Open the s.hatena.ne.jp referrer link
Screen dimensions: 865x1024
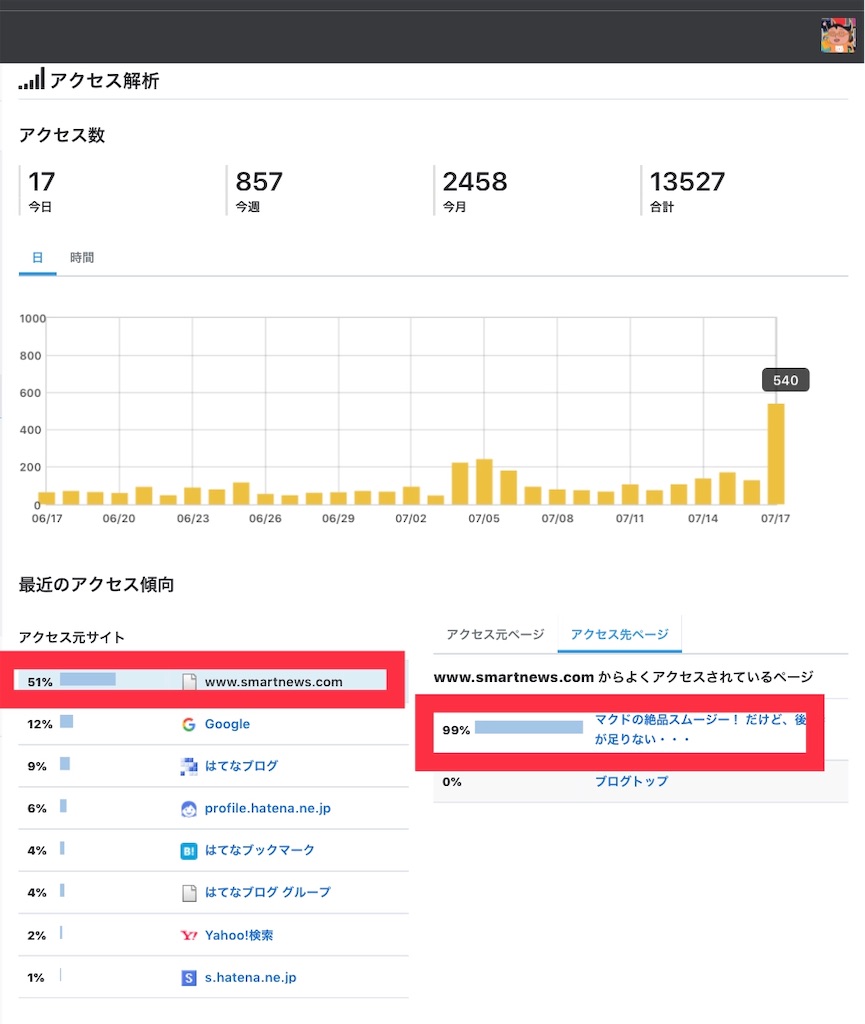pos(251,978)
